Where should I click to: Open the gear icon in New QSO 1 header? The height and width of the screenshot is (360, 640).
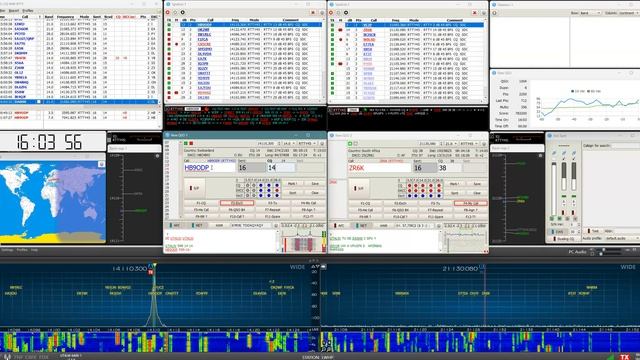322,144
